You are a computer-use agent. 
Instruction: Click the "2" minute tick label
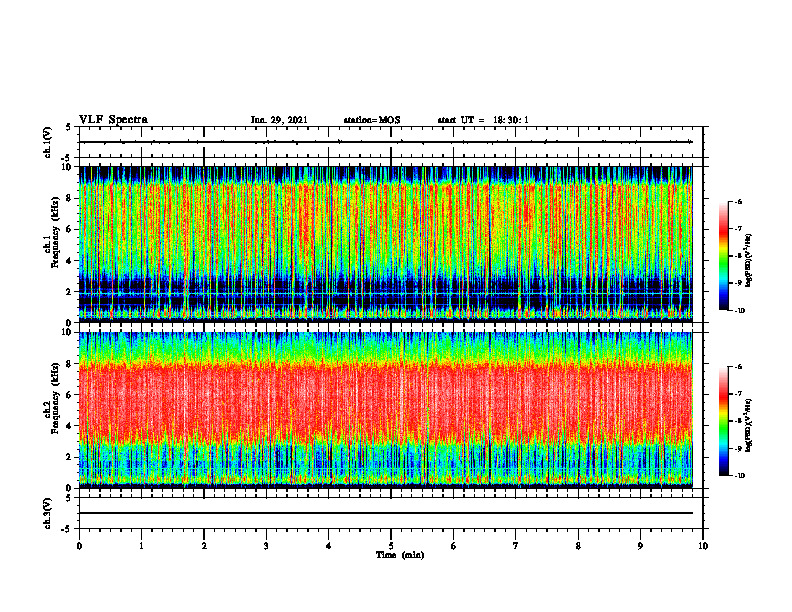(204, 546)
